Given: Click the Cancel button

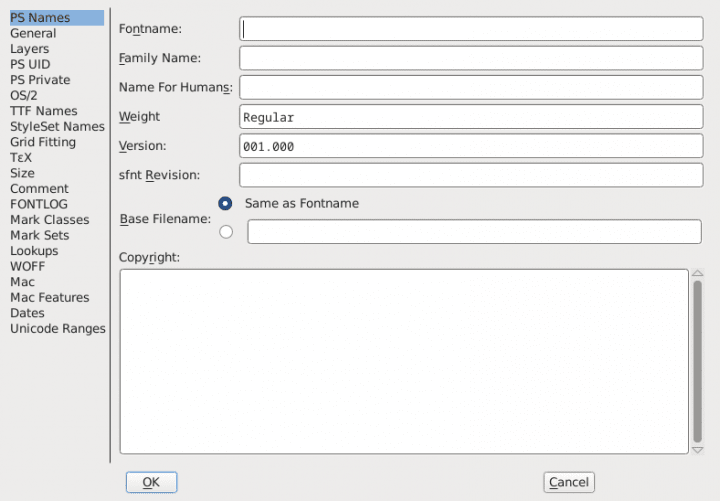Looking at the screenshot, I should (568, 482).
